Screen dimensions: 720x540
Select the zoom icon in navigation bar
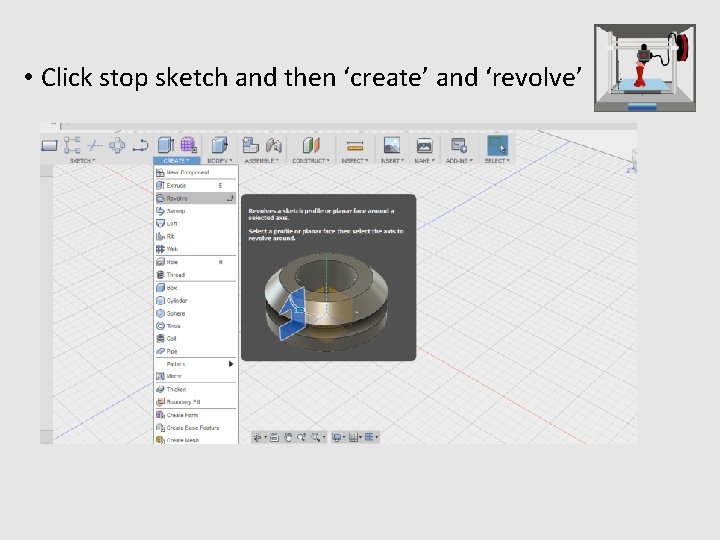click(302, 438)
